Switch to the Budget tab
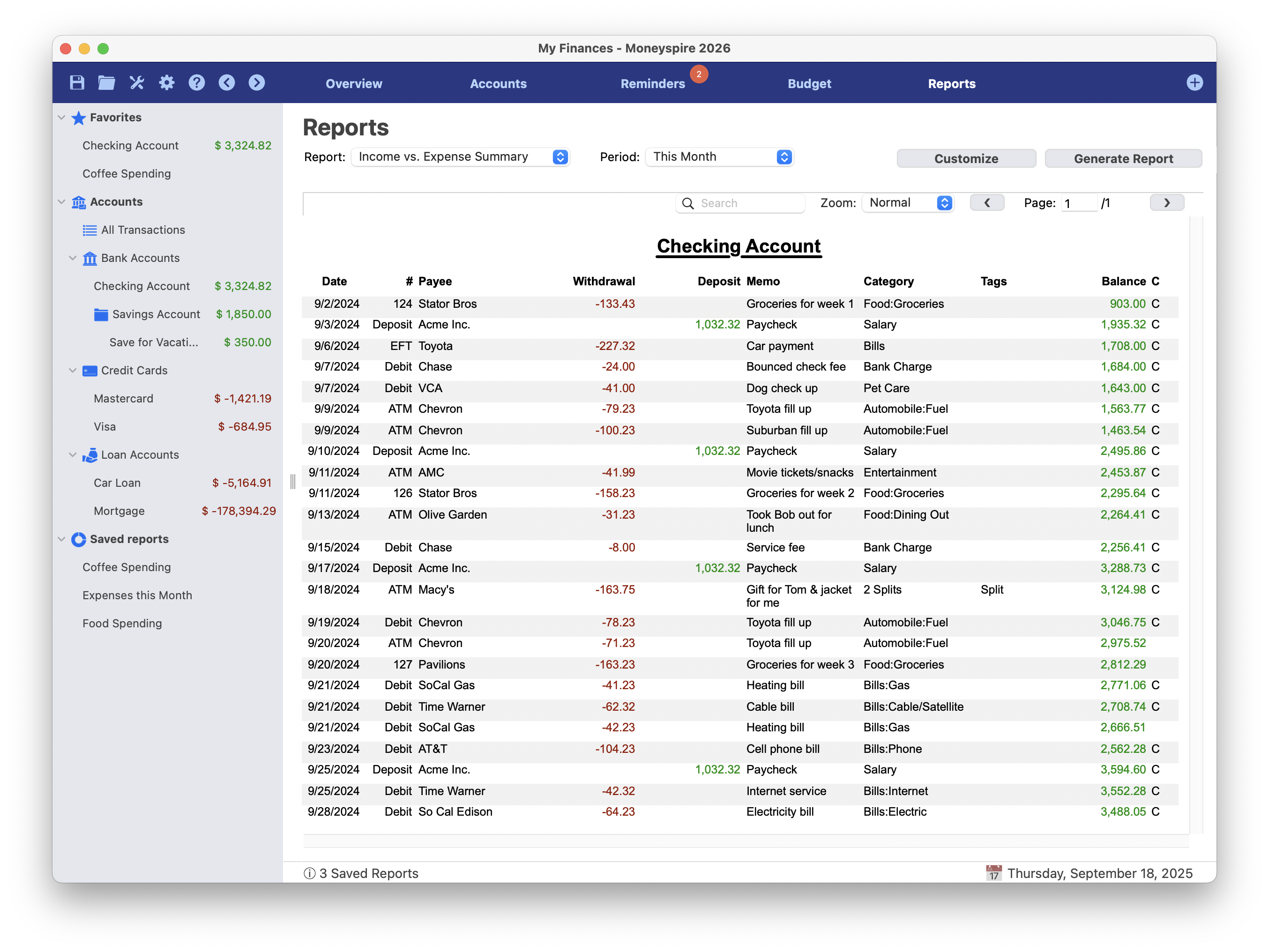The height and width of the screenshot is (952, 1269). pyautogui.click(x=809, y=84)
